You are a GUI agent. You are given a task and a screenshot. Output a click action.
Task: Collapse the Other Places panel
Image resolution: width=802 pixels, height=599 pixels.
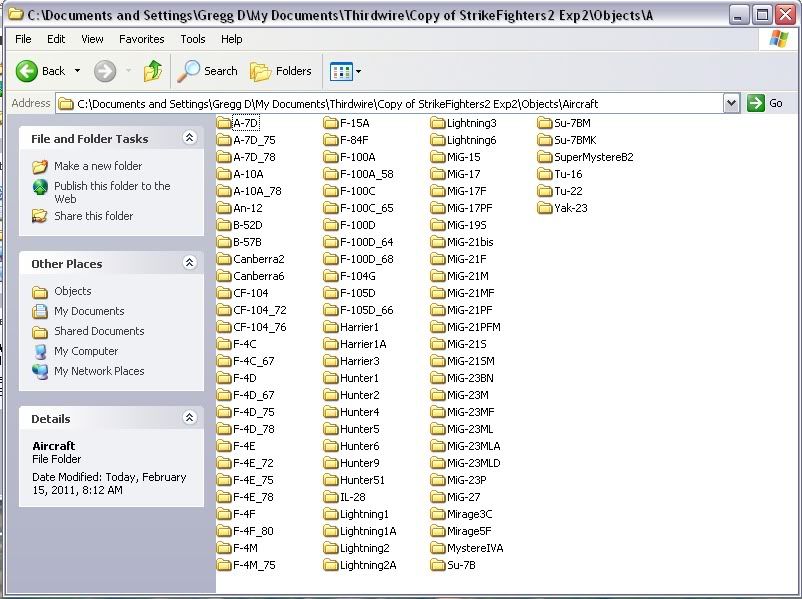click(x=189, y=263)
